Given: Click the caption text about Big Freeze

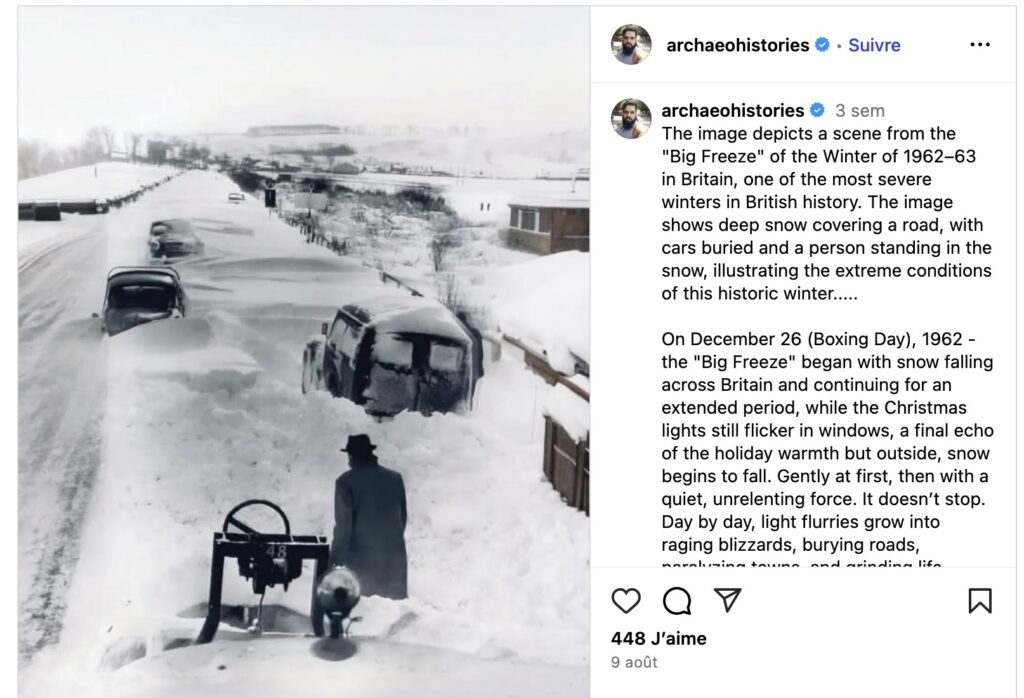Looking at the screenshot, I should point(826,214).
